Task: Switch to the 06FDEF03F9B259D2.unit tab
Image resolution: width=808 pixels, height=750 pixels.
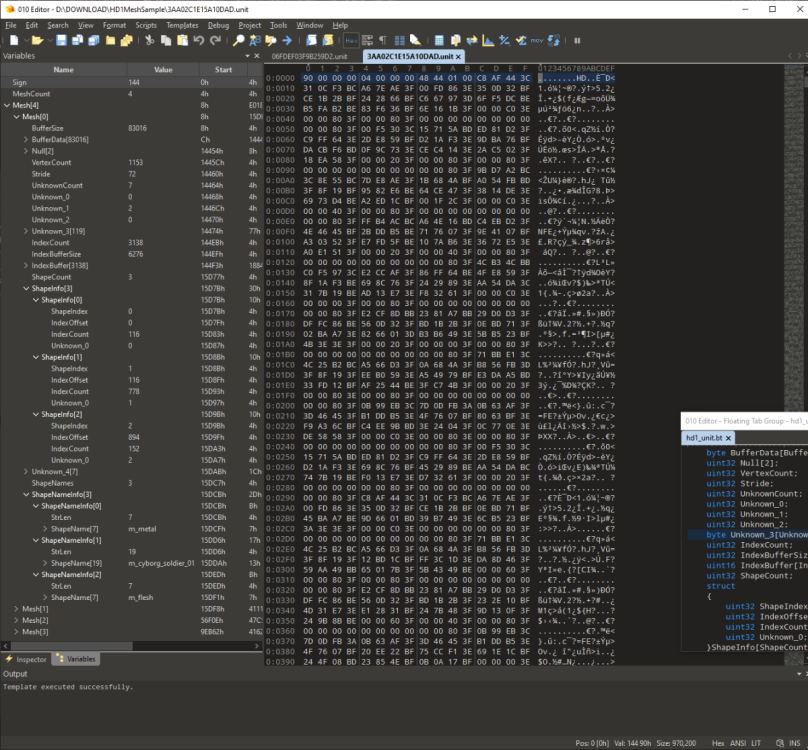Action: tap(309, 57)
